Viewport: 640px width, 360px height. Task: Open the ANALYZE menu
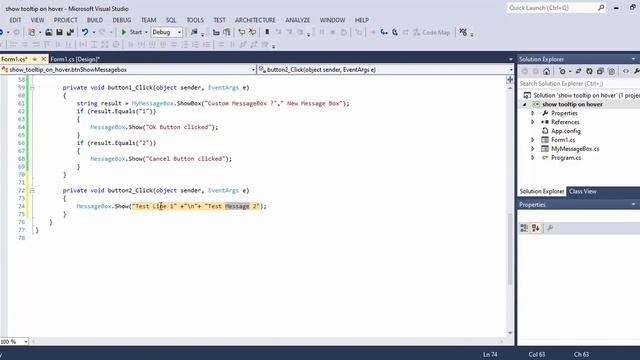click(298, 20)
